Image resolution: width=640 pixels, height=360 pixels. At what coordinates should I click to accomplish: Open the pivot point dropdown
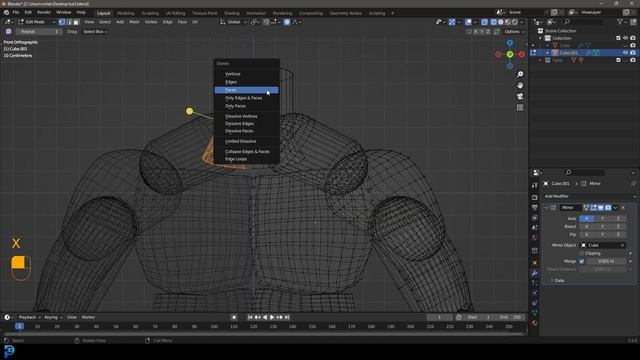[x=255, y=22]
